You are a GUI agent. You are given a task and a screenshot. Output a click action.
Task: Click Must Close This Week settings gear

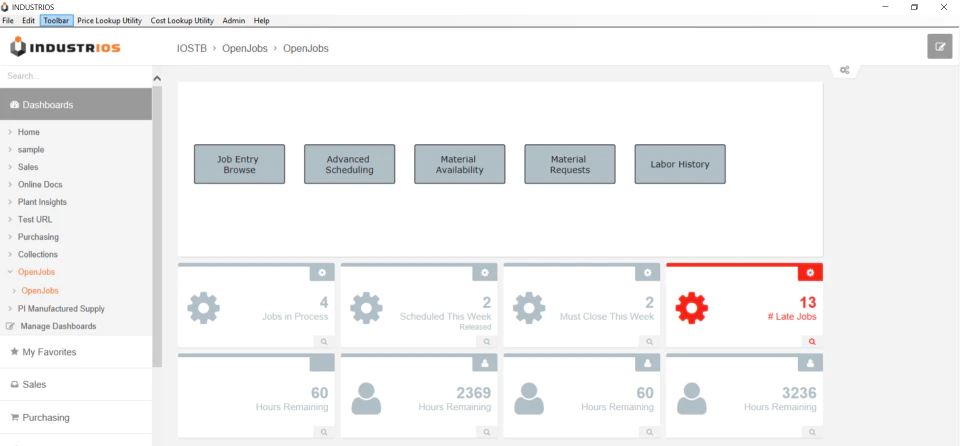(648, 273)
